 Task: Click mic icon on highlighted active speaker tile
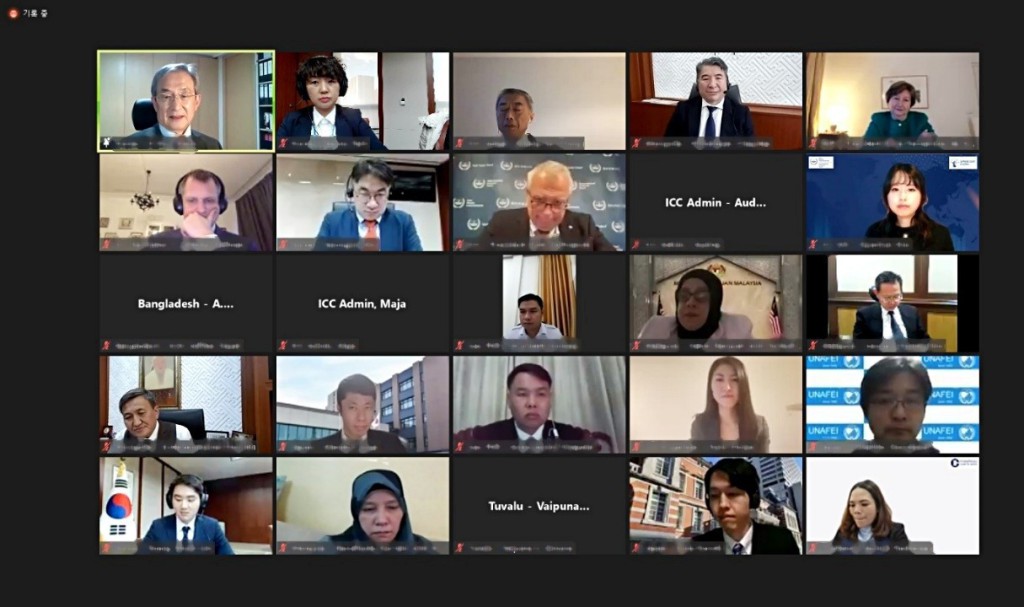(x=106, y=142)
